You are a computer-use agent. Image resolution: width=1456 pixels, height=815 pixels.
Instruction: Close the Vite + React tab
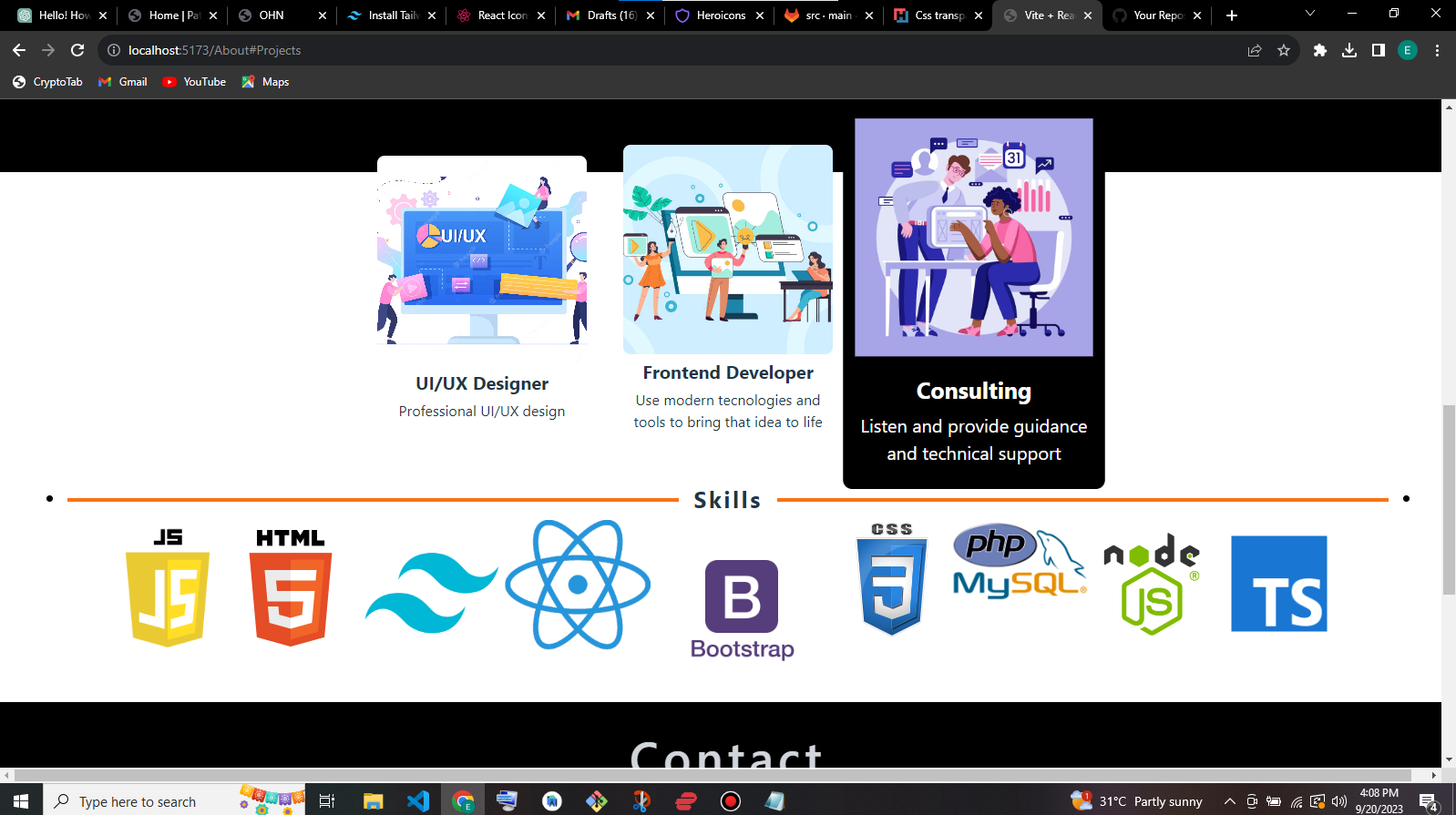pyautogui.click(x=1088, y=15)
